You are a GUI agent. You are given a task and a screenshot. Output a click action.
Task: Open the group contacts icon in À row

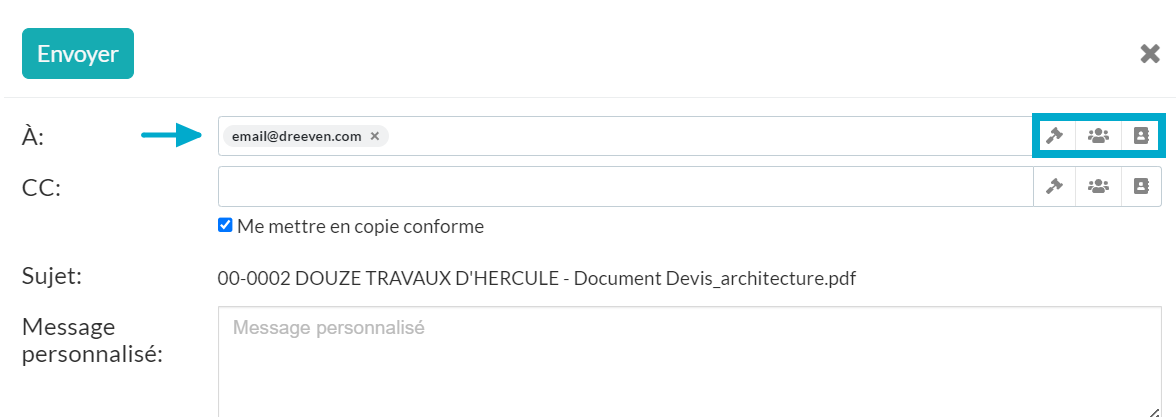point(1098,136)
